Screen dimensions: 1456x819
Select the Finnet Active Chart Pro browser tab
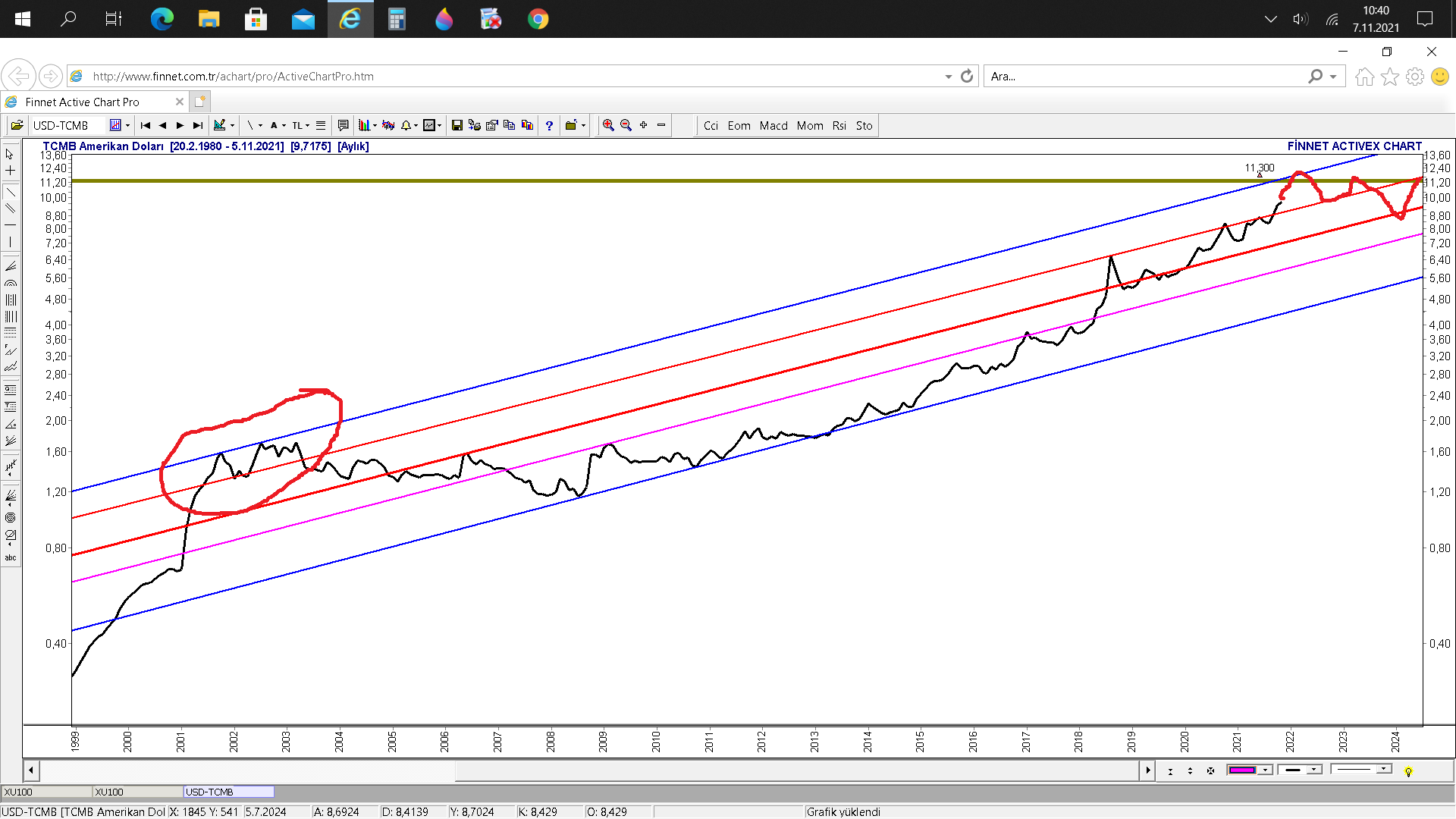pos(83,102)
